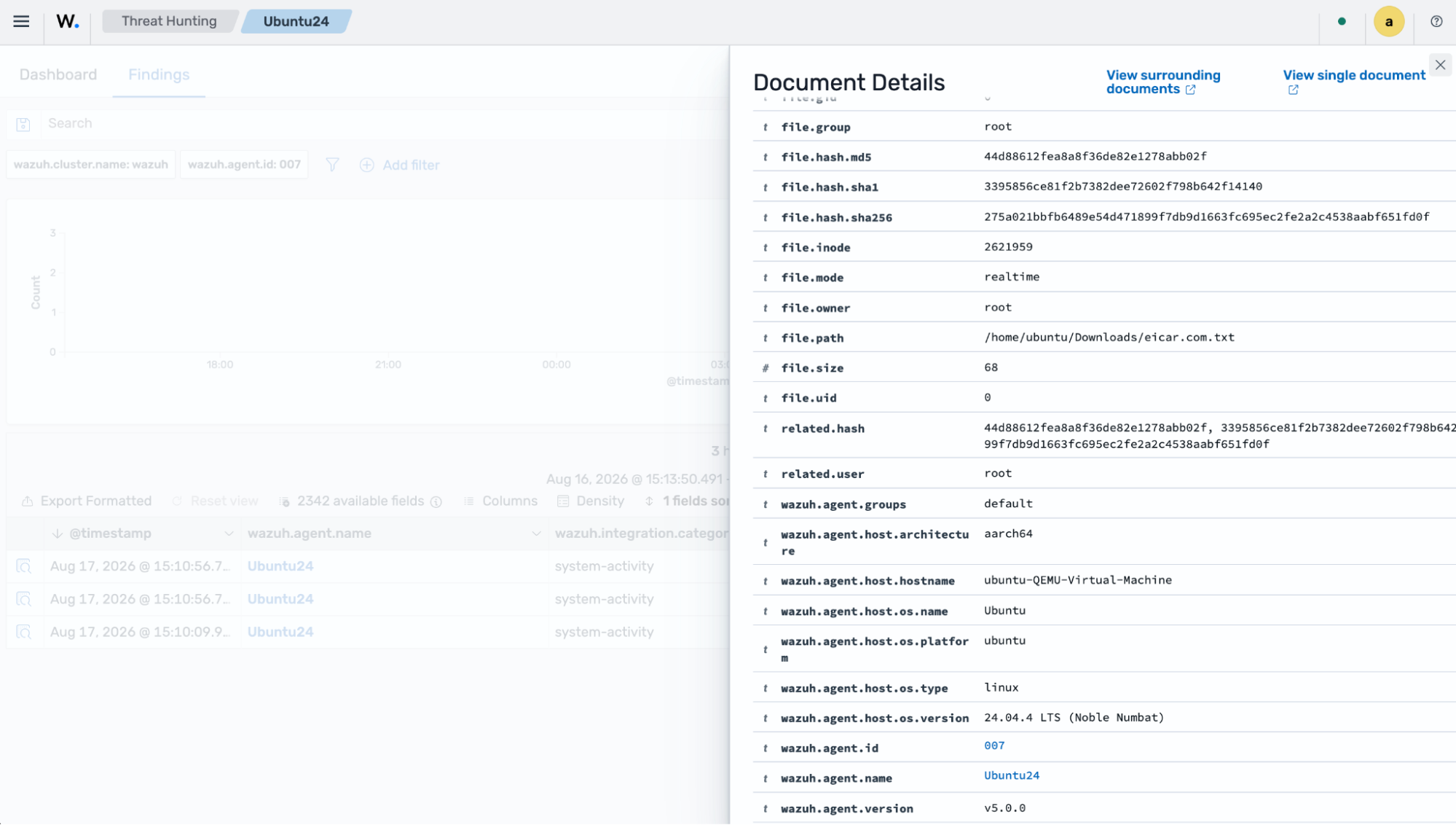Inspect the 15:10:09 row document

[x=24, y=632]
